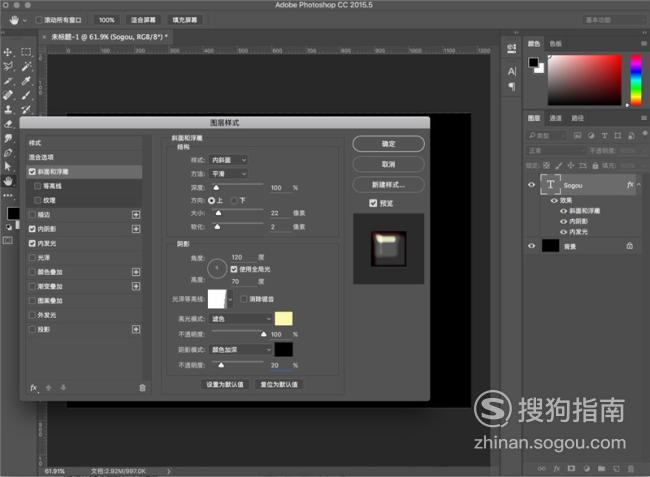Image resolution: width=650 pixels, height=477 pixels.
Task: Enable the 纹理 checkbox
Action: 38,200
